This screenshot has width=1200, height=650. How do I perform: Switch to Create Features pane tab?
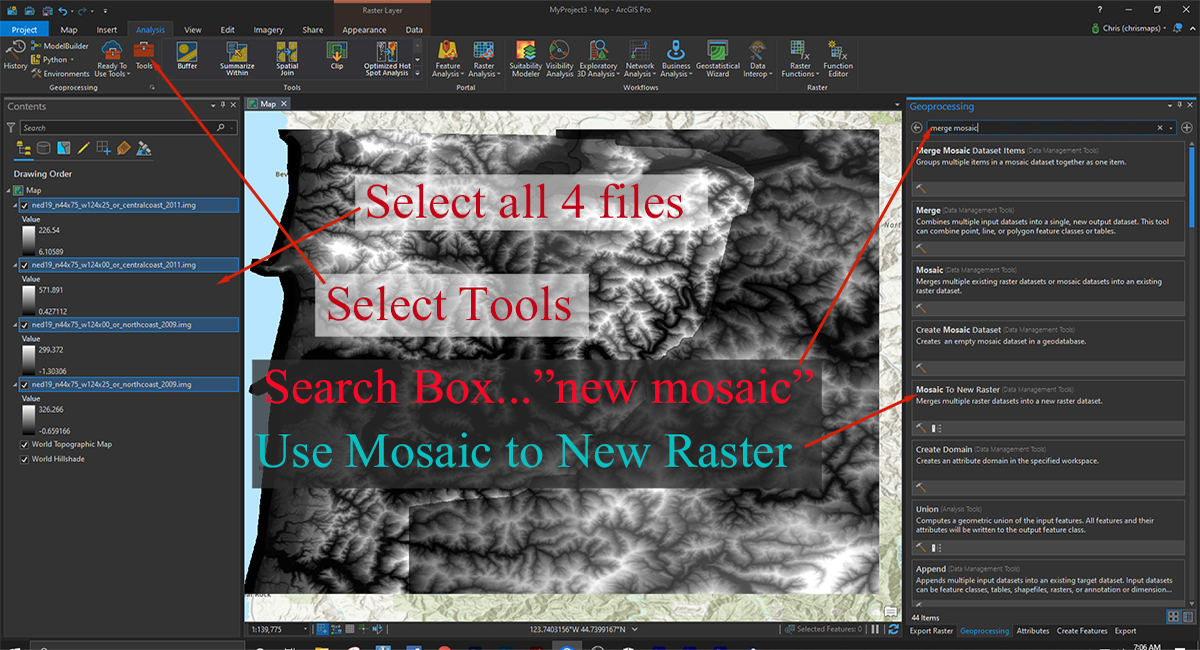pyautogui.click(x=1082, y=631)
